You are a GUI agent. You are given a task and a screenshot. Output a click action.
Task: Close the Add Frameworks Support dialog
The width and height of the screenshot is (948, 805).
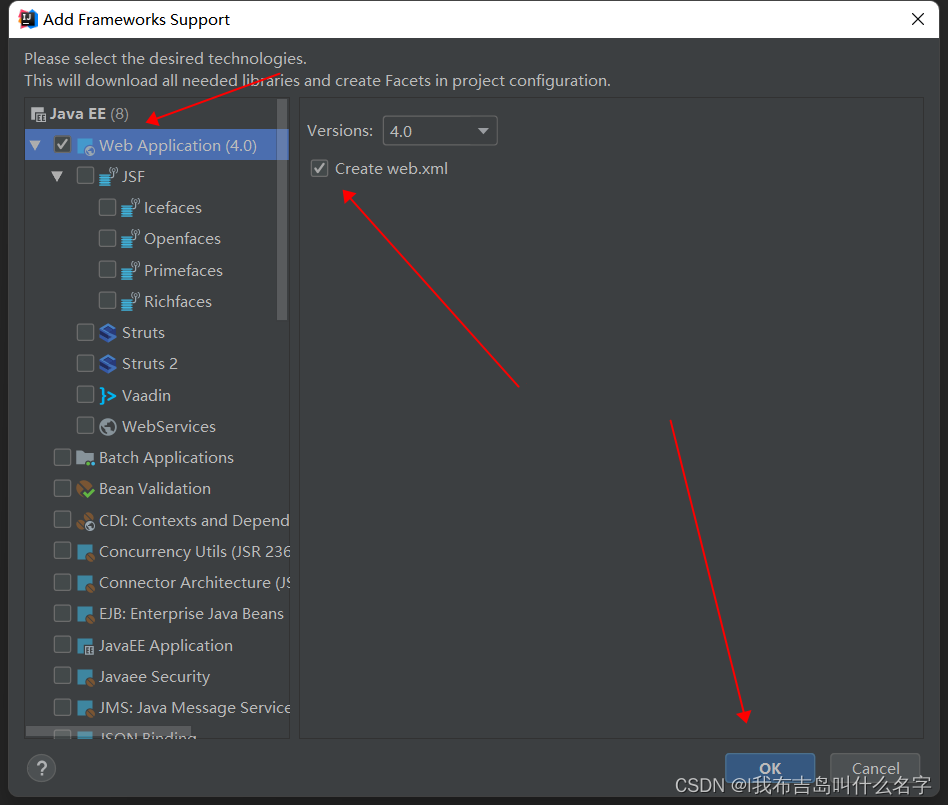[918, 19]
